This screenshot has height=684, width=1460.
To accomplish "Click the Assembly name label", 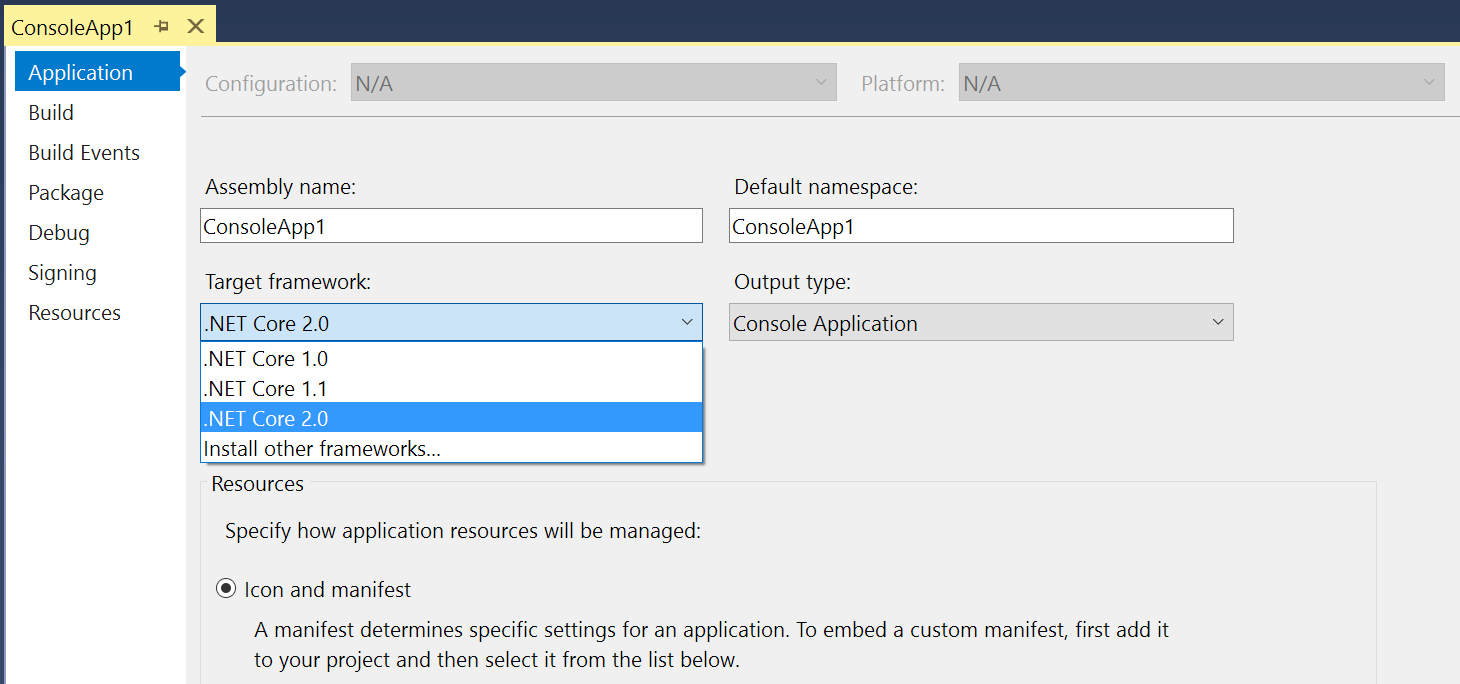I will 280,187.
